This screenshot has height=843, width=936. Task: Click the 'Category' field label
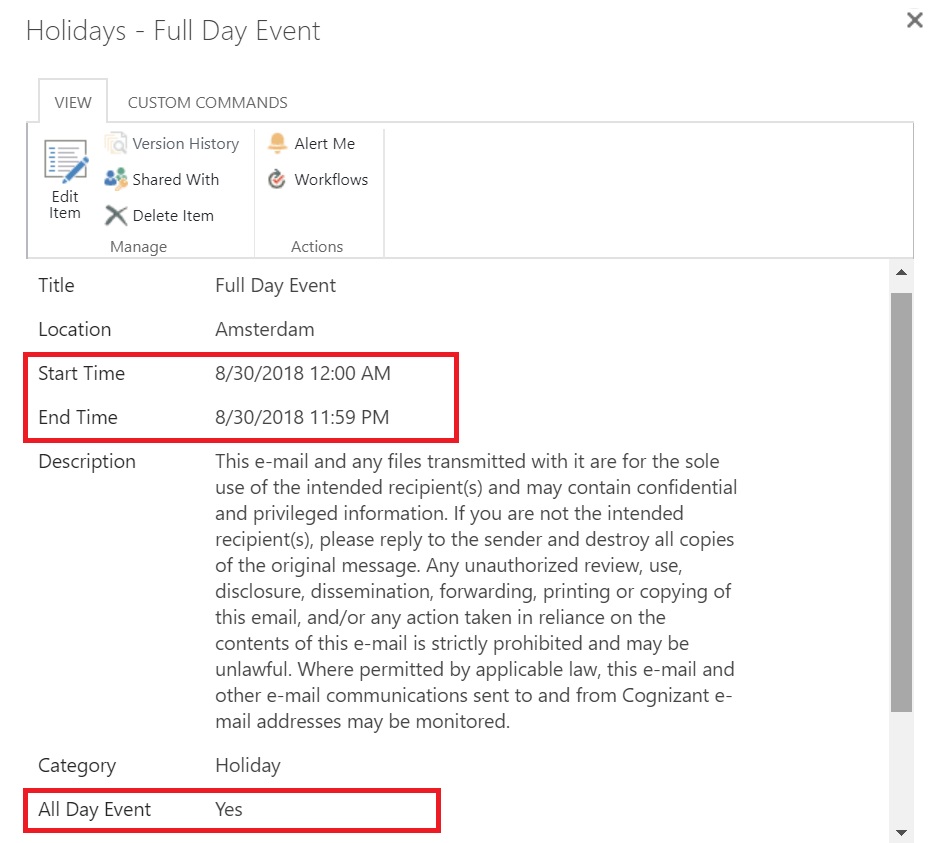tap(77, 765)
